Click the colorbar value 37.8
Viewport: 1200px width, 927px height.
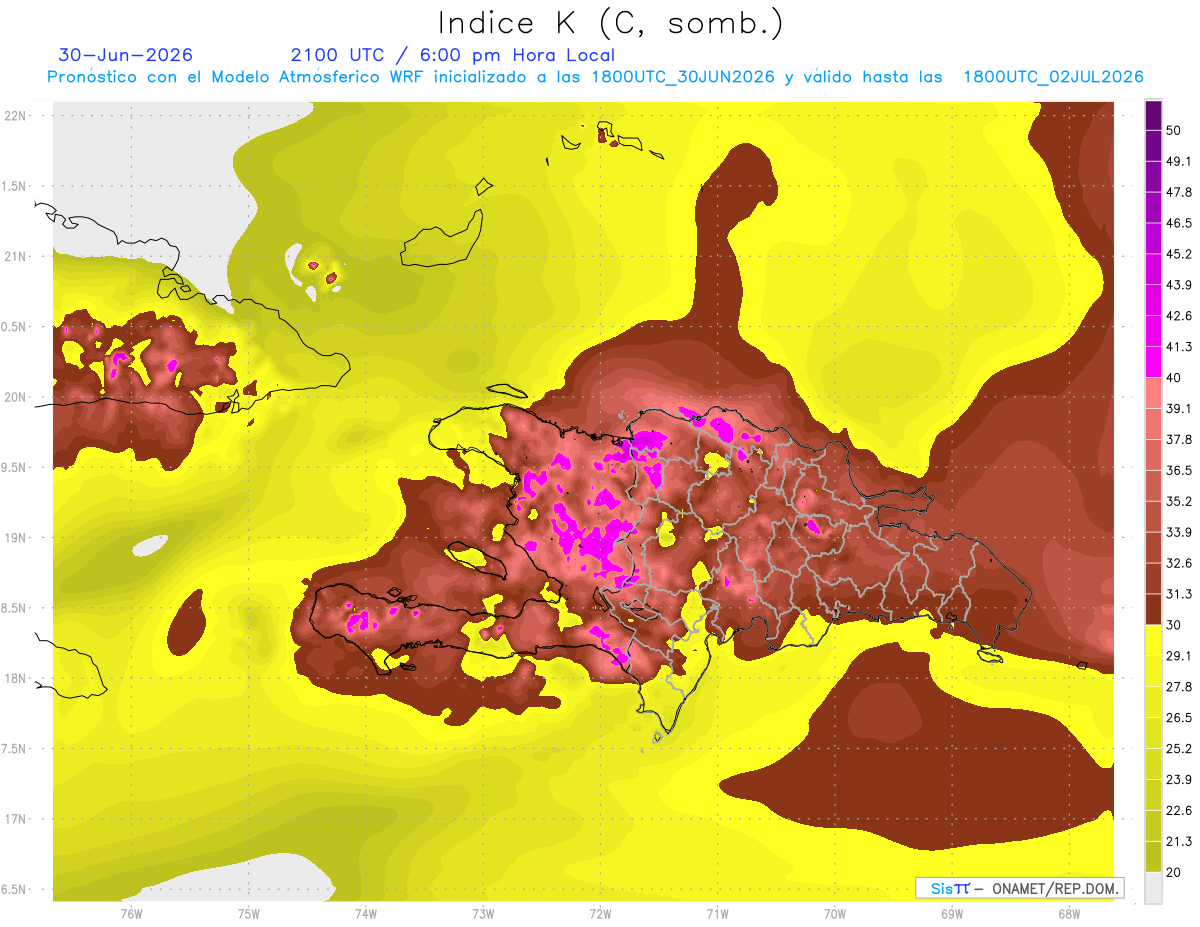[1178, 439]
